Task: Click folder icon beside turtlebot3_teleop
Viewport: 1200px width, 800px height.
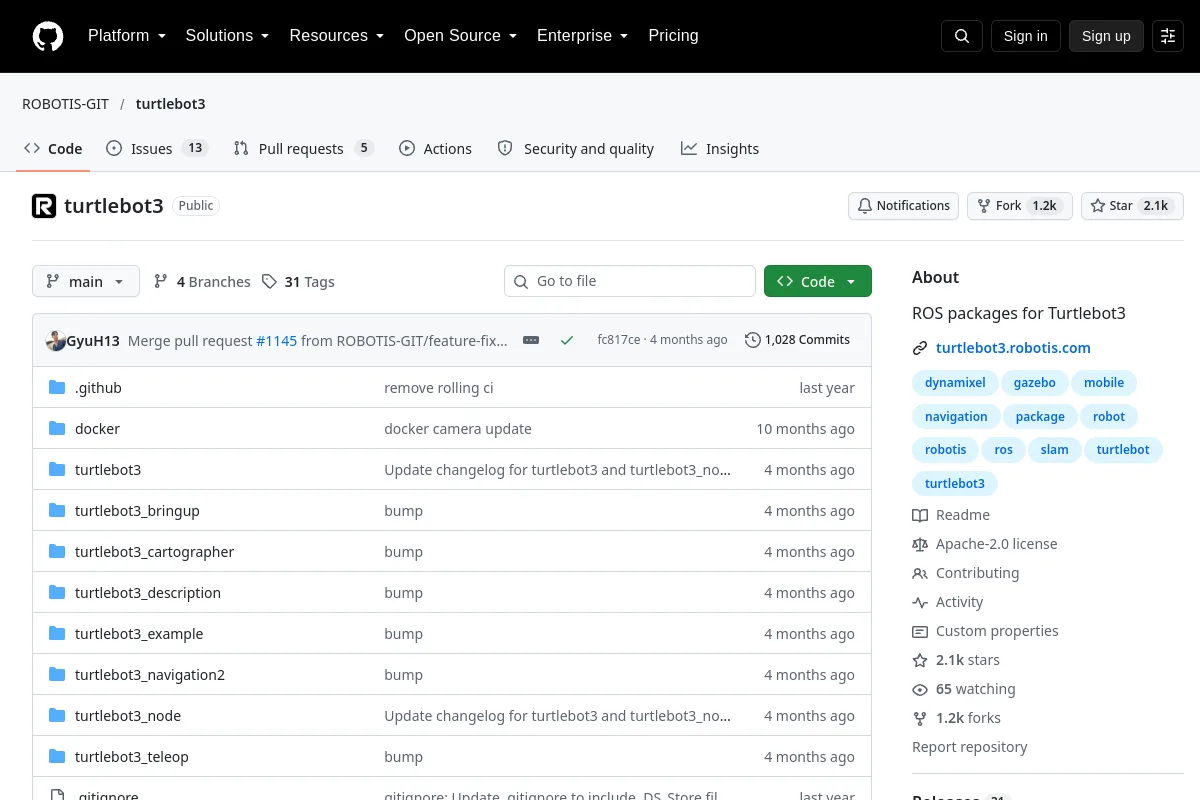Action: click(x=57, y=757)
